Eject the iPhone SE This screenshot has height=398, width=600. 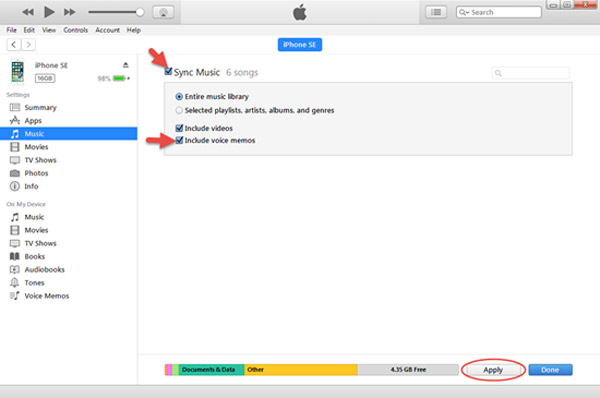click(x=126, y=65)
